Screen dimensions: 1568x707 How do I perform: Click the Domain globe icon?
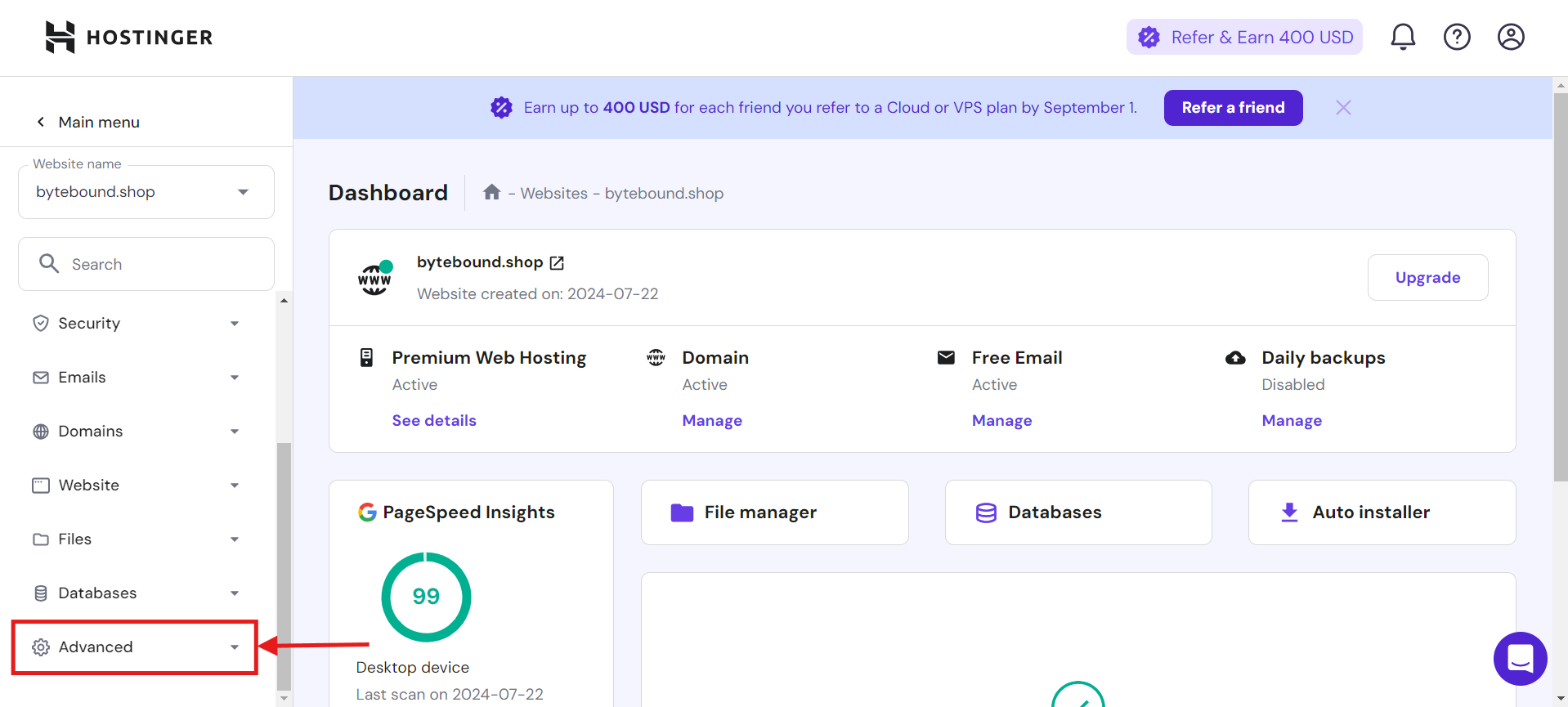[x=656, y=357]
